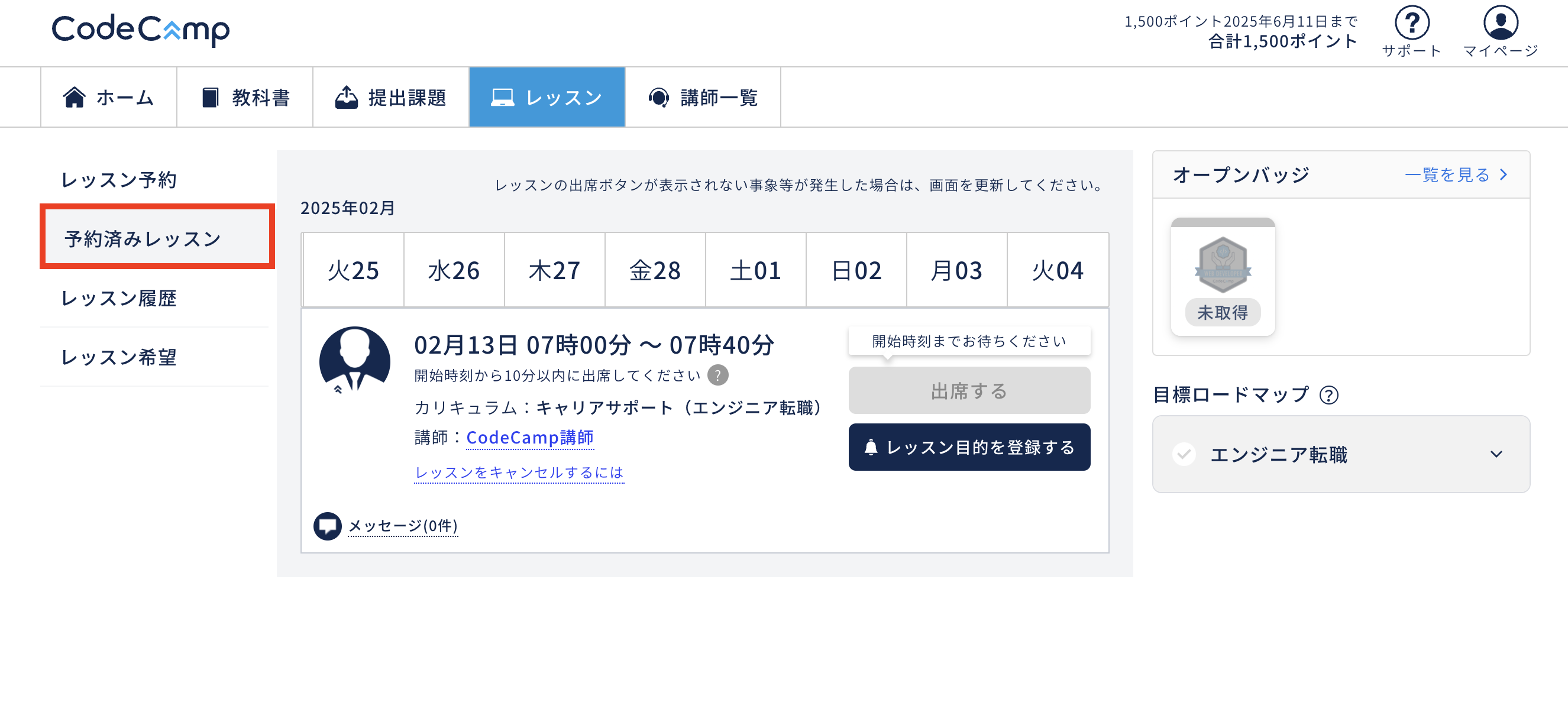1568x712 pixels.
Task: Select date 金28 in calendar strip
Action: [655, 270]
